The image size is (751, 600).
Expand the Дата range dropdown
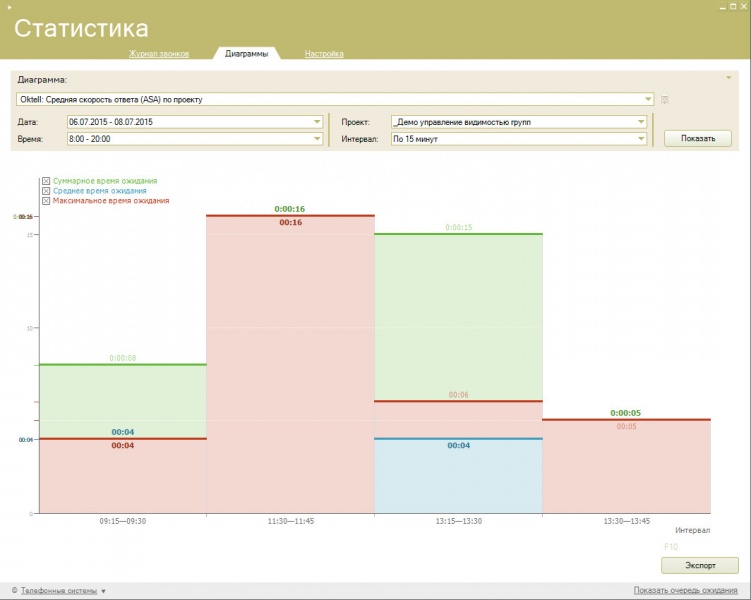tap(317, 122)
